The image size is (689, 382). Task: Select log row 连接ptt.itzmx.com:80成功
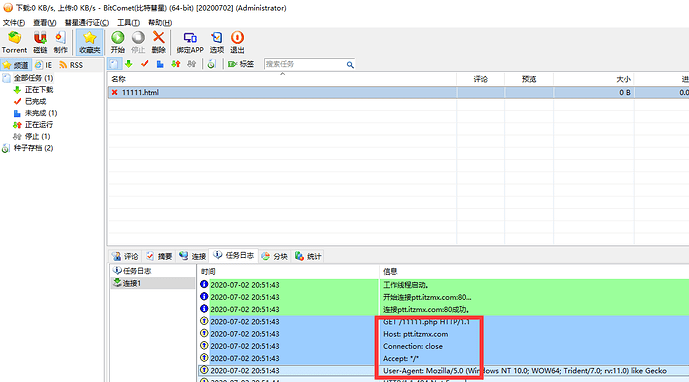(x=443, y=309)
